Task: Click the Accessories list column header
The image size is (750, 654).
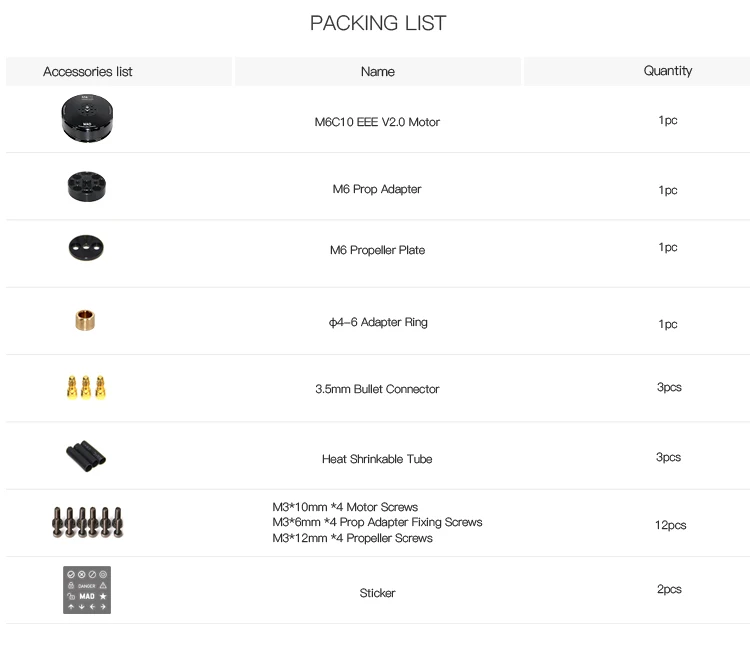Action: click(88, 72)
